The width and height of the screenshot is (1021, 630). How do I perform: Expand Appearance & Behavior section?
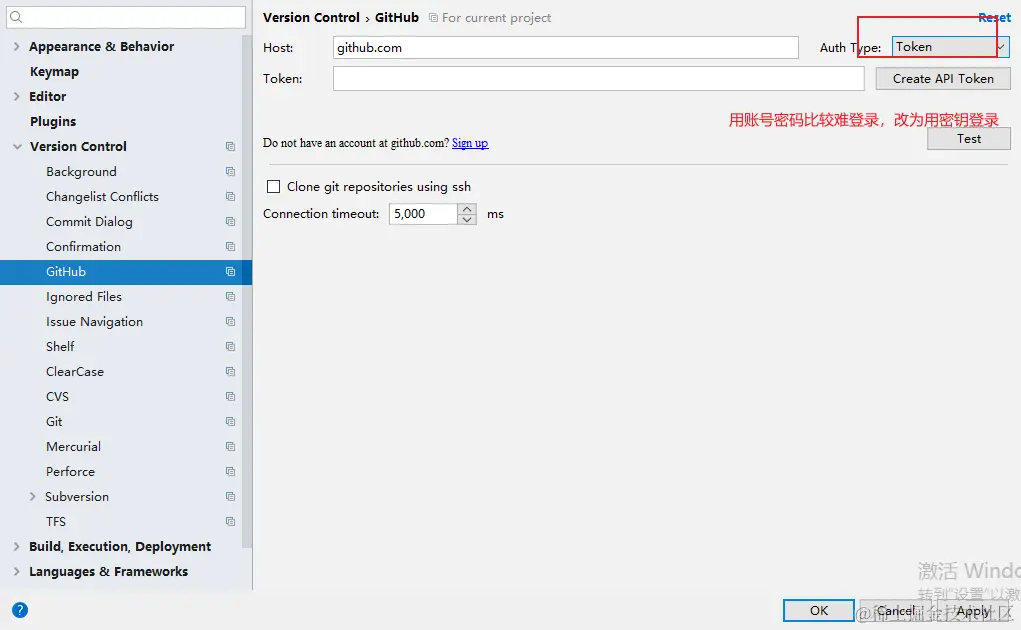17,47
